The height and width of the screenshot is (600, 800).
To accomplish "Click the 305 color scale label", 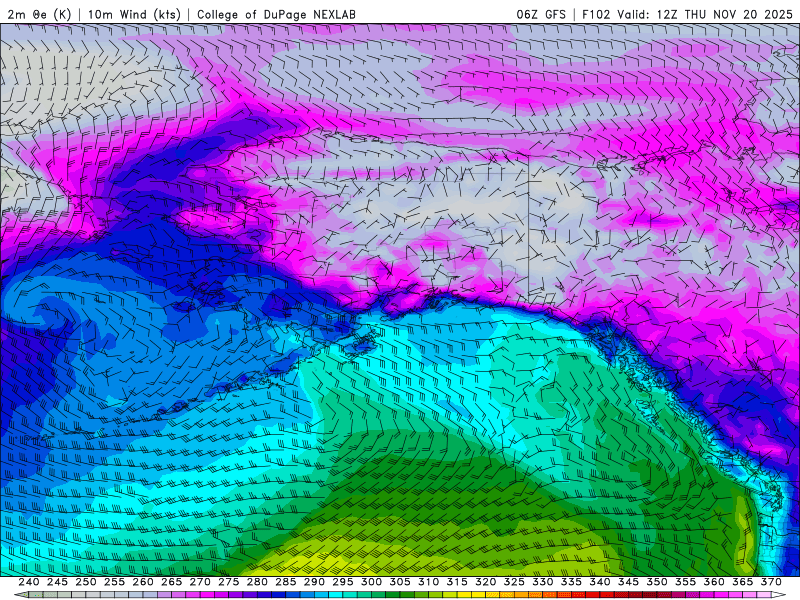I will 400,582.
